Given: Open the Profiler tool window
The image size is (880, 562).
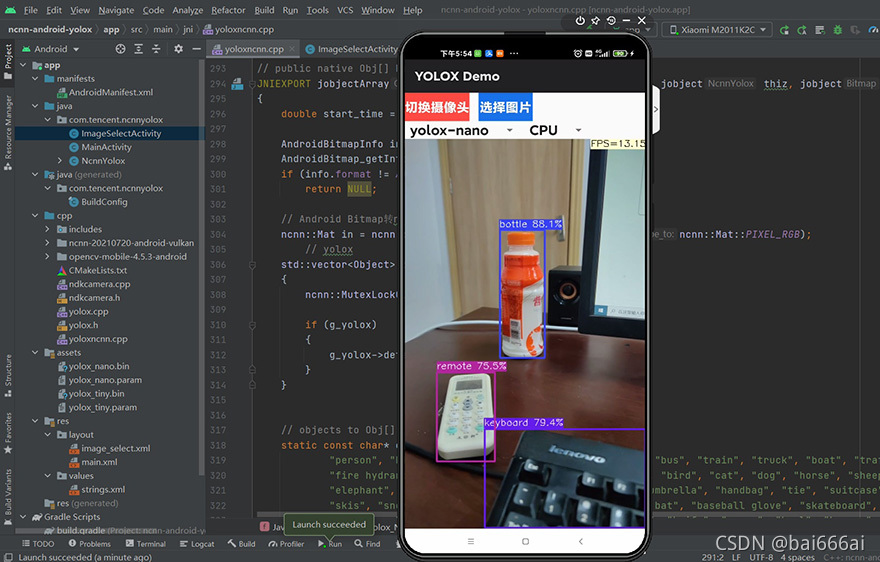Looking at the screenshot, I should coord(286,544).
